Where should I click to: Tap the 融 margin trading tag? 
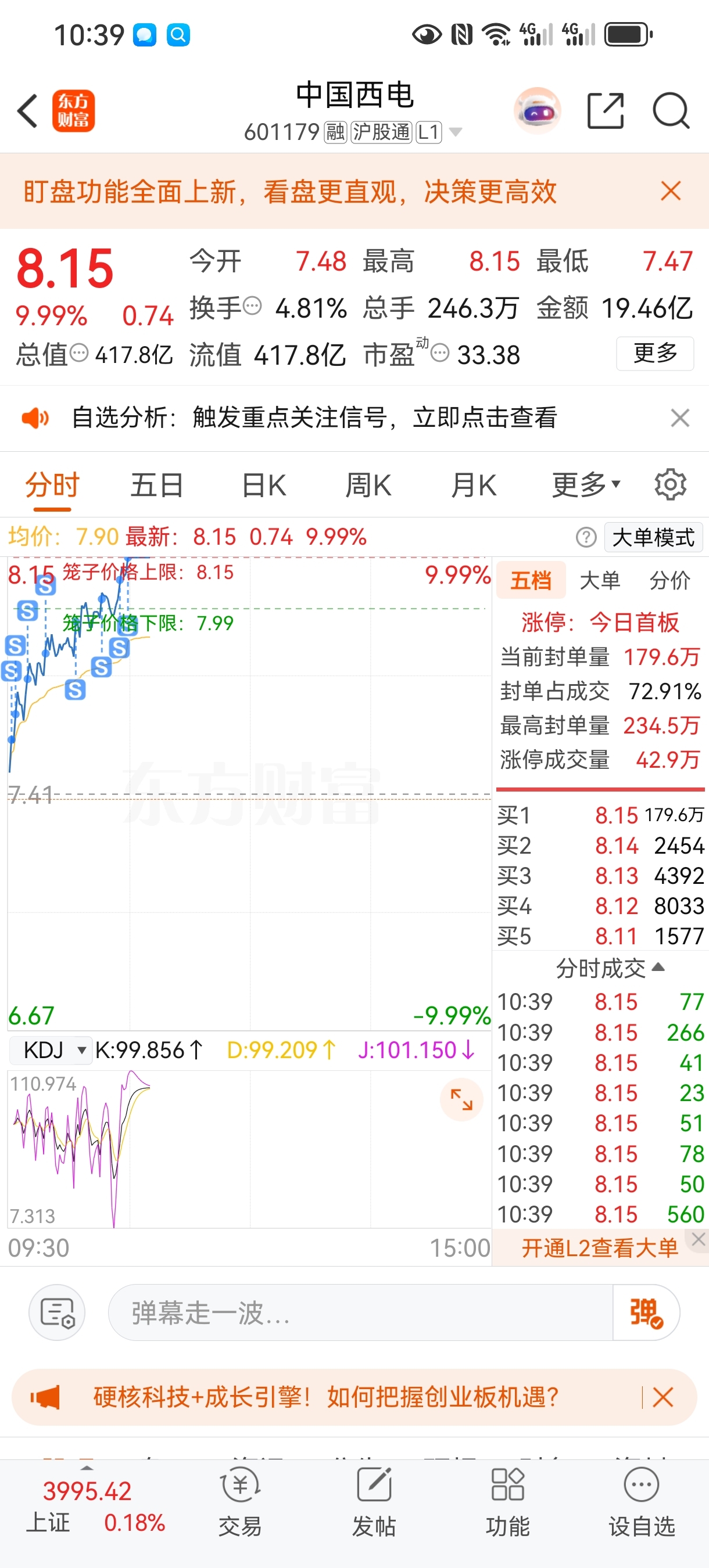tap(335, 132)
